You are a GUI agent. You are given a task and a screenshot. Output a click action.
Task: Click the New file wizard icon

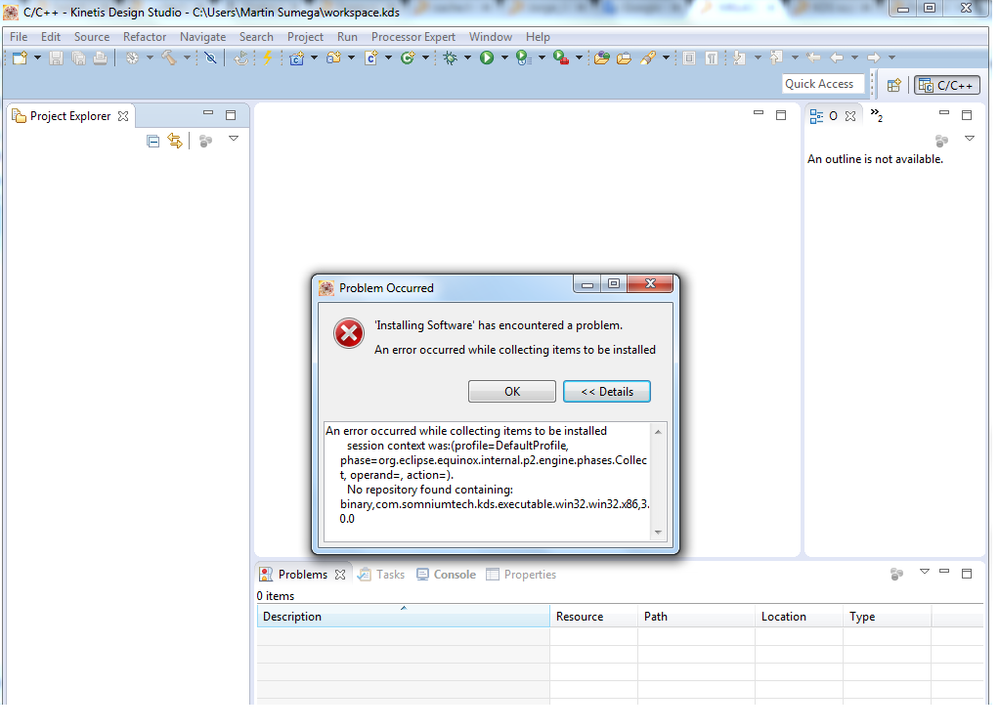point(20,58)
